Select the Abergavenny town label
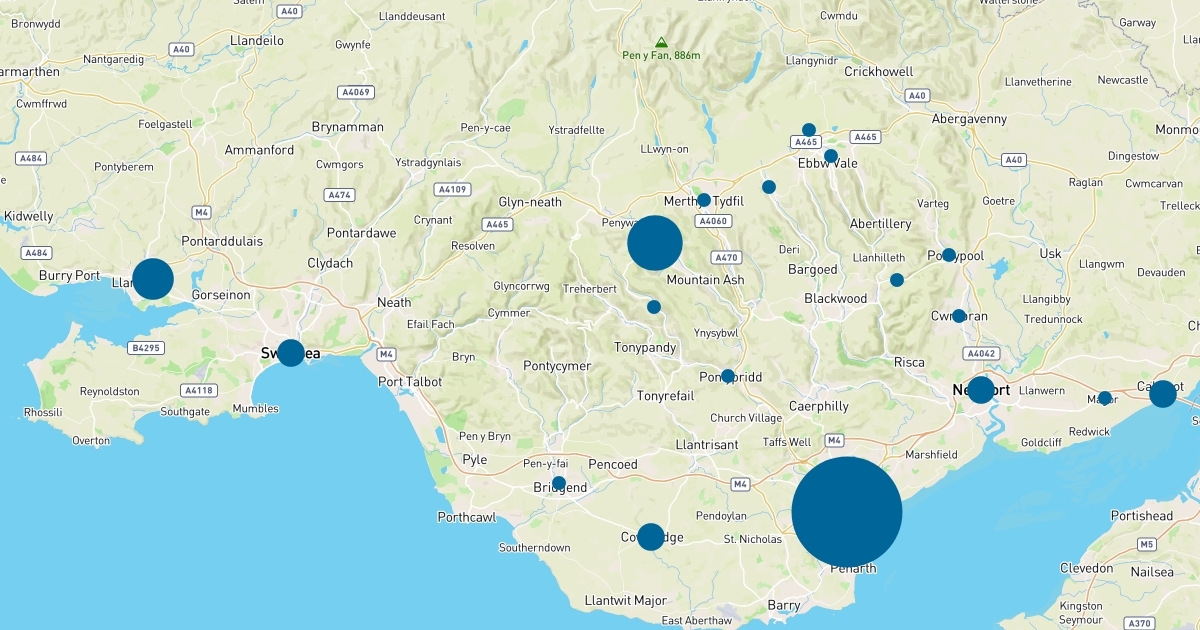The width and height of the screenshot is (1200, 630). (x=969, y=118)
